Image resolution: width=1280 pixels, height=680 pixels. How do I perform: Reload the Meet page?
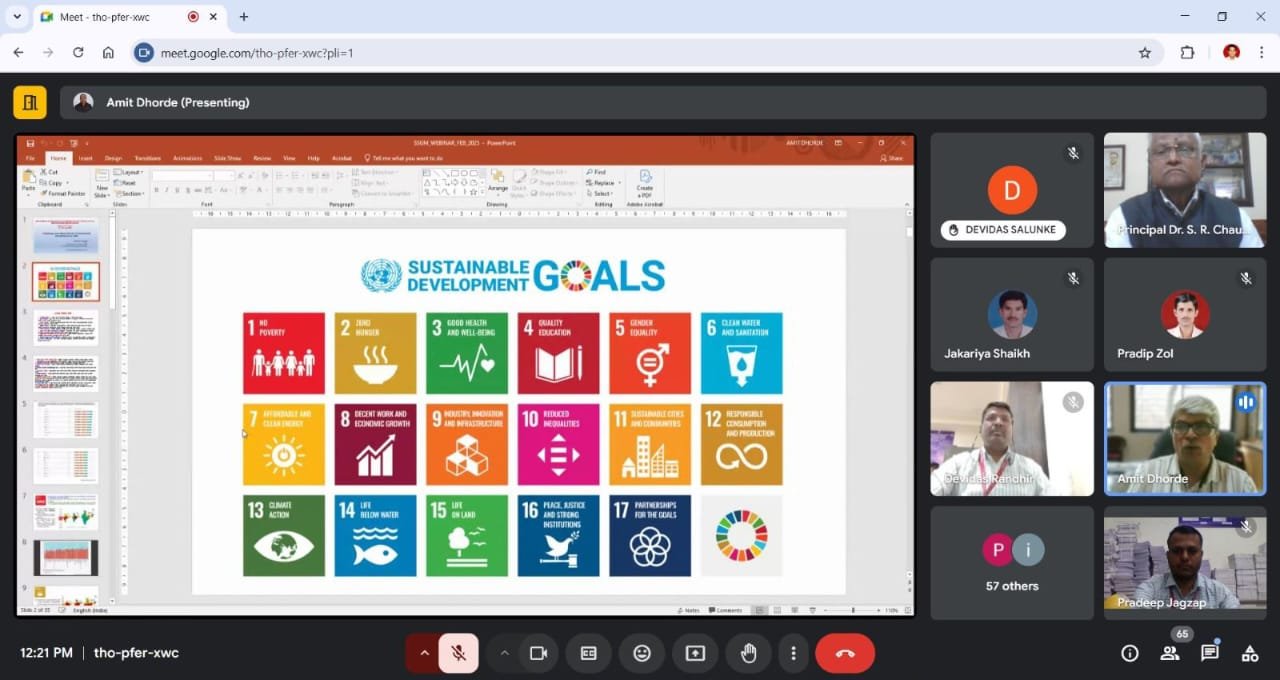pyautogui.click(x=78, y=53)
